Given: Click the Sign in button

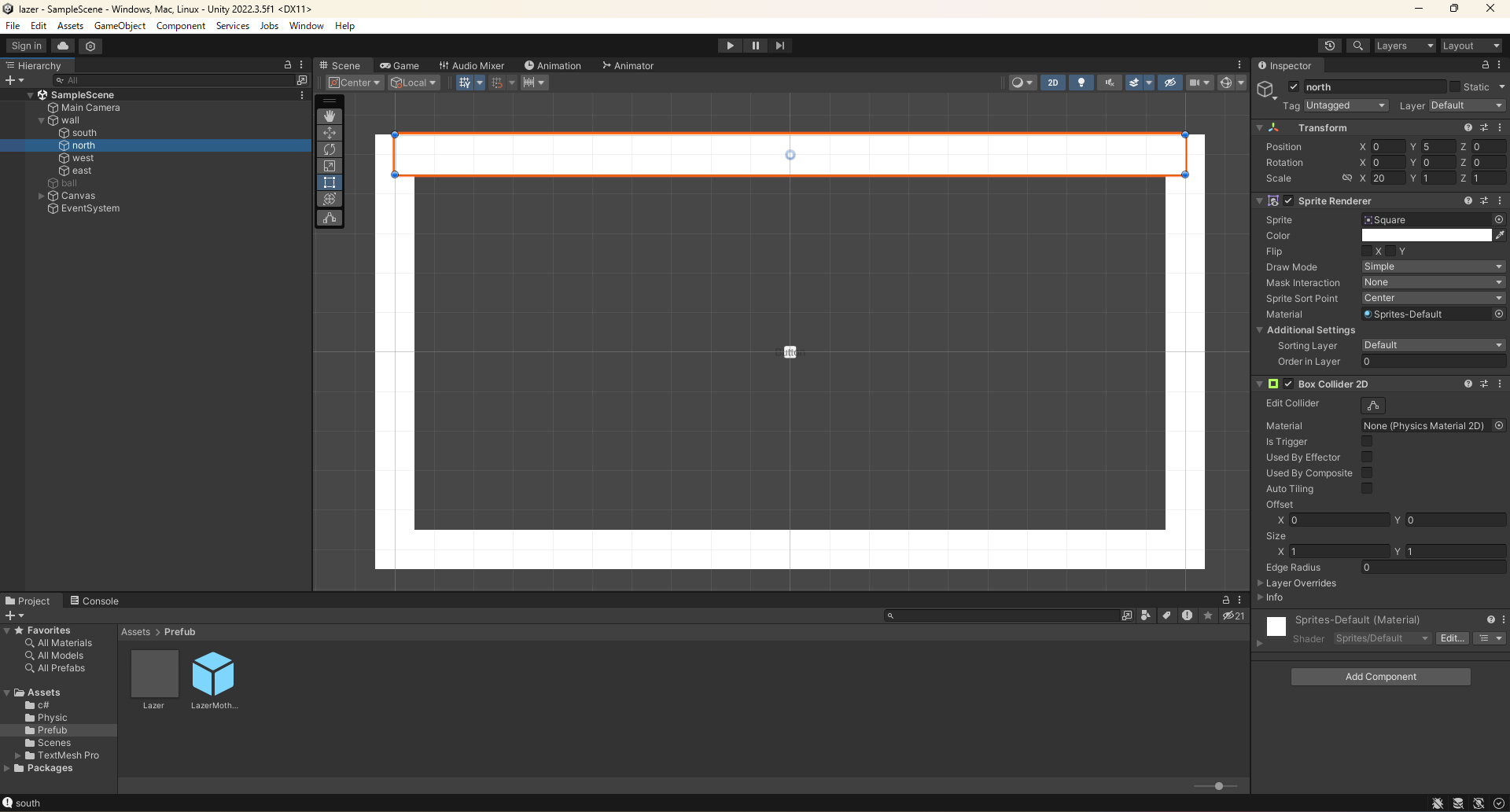Looking at the screenshot, I should [24, 45].
